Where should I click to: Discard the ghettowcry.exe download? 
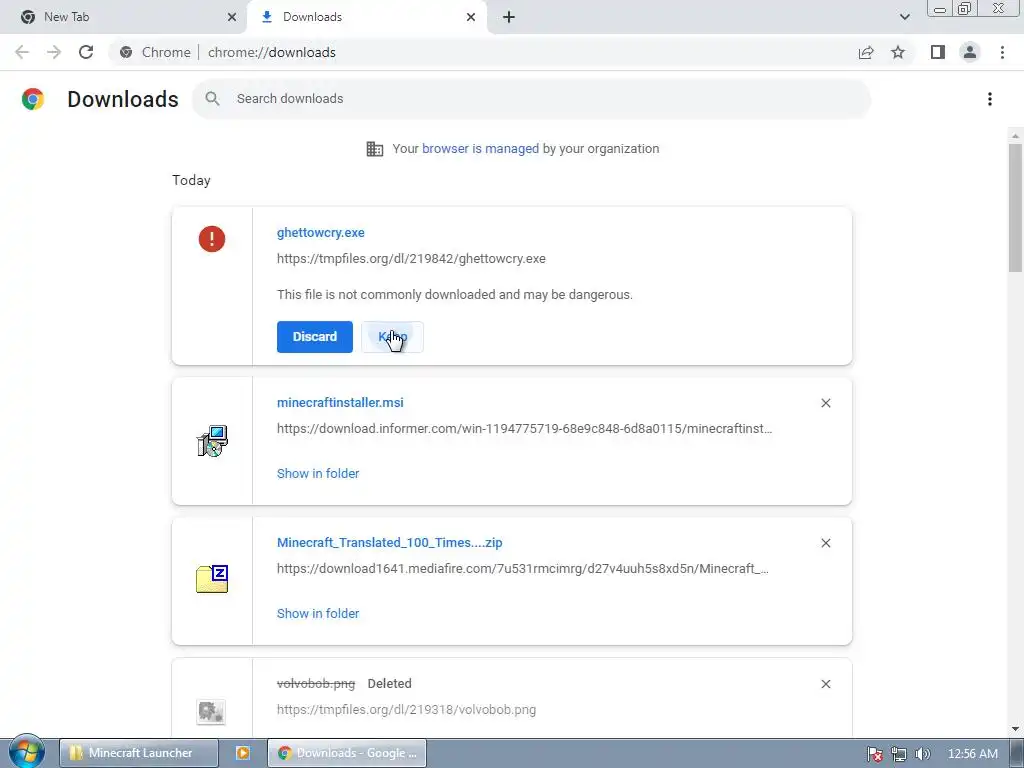[315, 337]
